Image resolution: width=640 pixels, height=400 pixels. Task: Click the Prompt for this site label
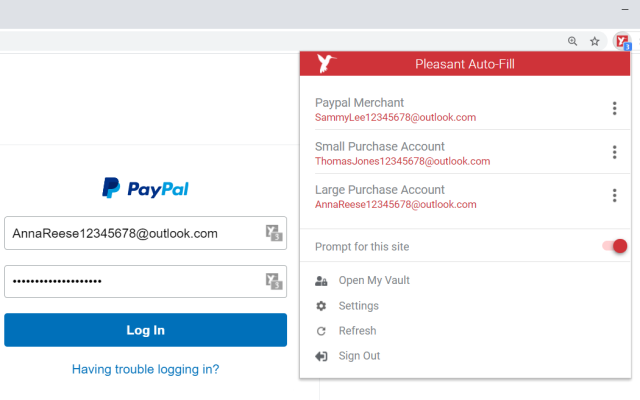[x=362, y=247]
